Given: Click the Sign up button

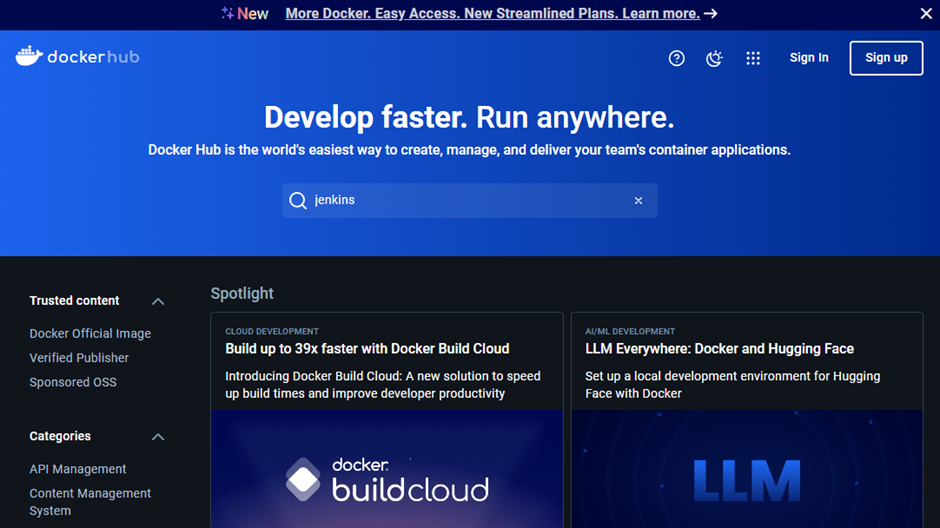Looking at the screenshot, I should coord(886,58).
